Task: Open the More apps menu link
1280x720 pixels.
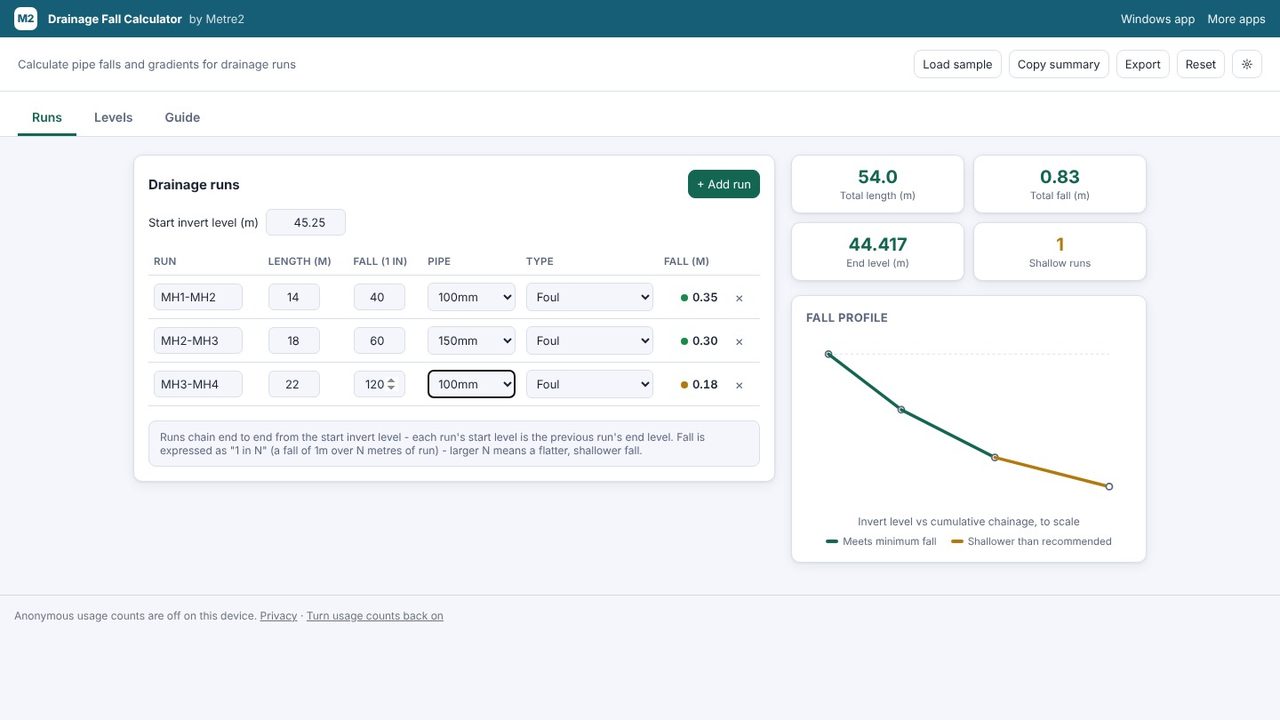Action: (1236, 19)
